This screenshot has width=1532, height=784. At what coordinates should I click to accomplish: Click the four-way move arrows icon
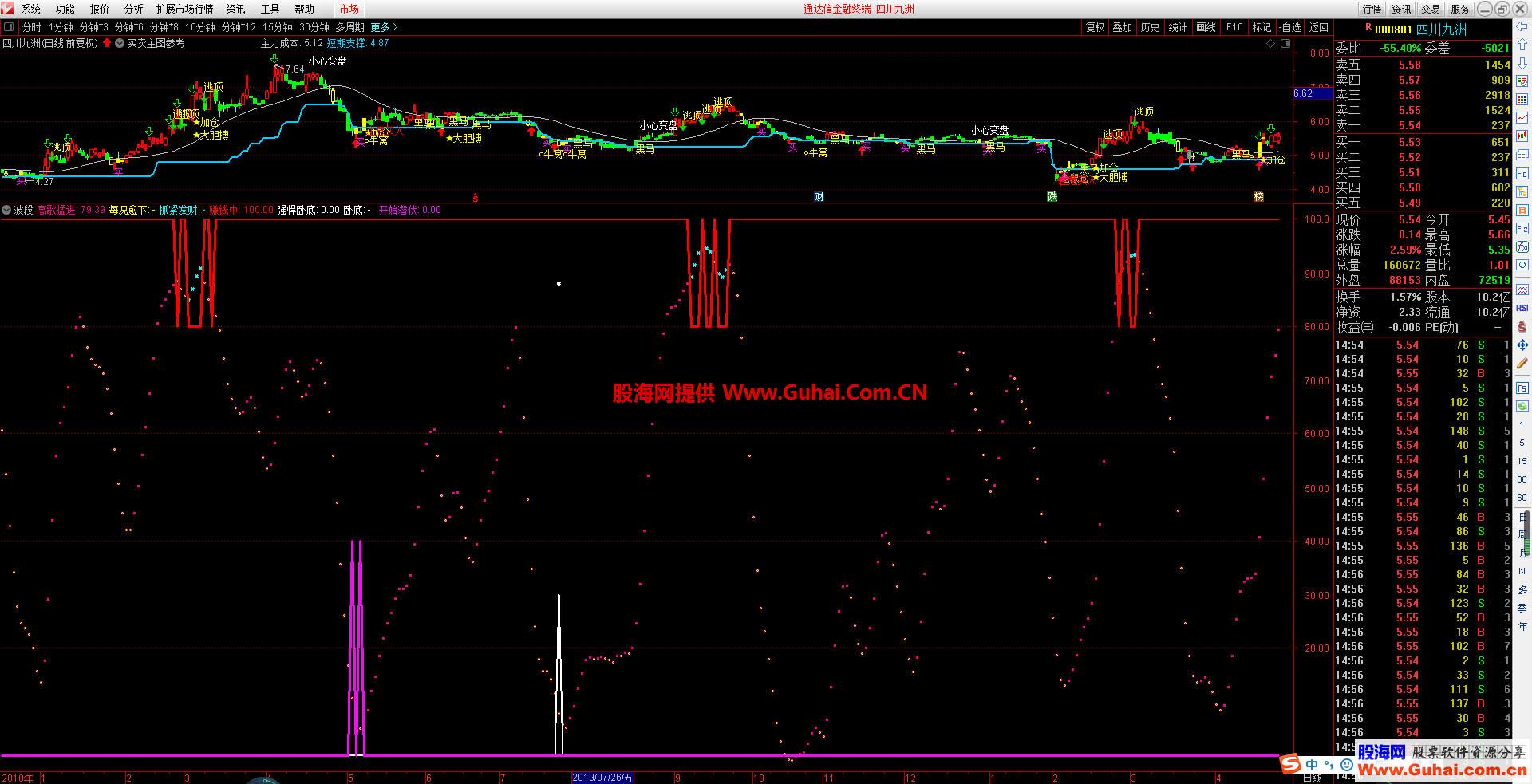tap(1522, 345)
